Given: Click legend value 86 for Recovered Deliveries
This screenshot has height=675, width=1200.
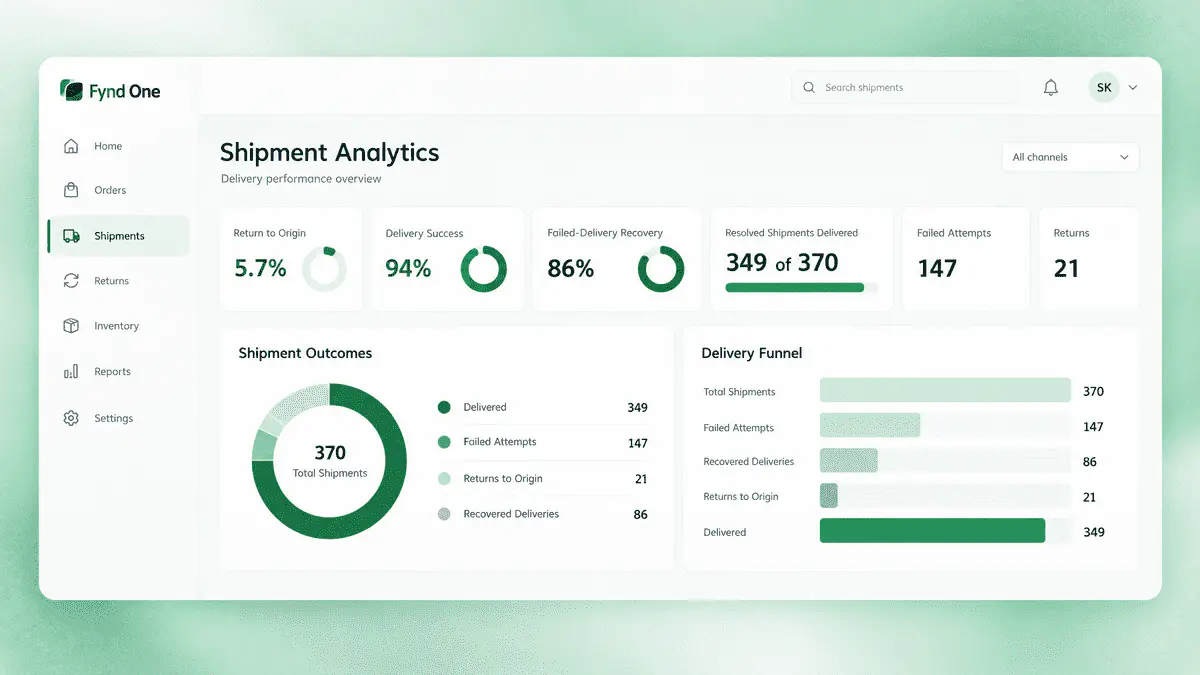Looking at the screenshot, I should (640, 515).
